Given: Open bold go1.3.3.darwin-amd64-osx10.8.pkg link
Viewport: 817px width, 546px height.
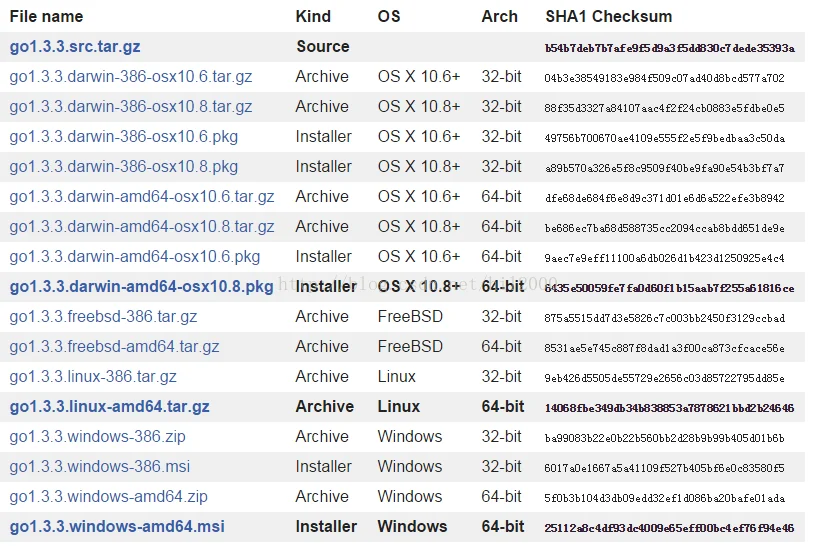Looking at the screenshot, I should tap(142, 287).
